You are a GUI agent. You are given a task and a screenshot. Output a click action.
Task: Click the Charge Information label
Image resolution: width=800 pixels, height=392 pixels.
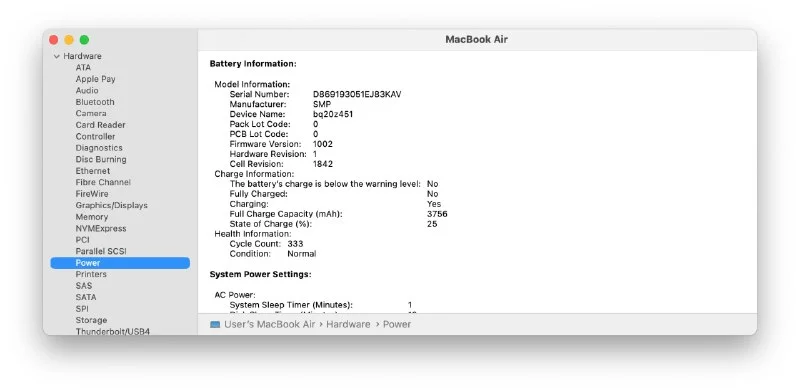[x=254, y=174]
